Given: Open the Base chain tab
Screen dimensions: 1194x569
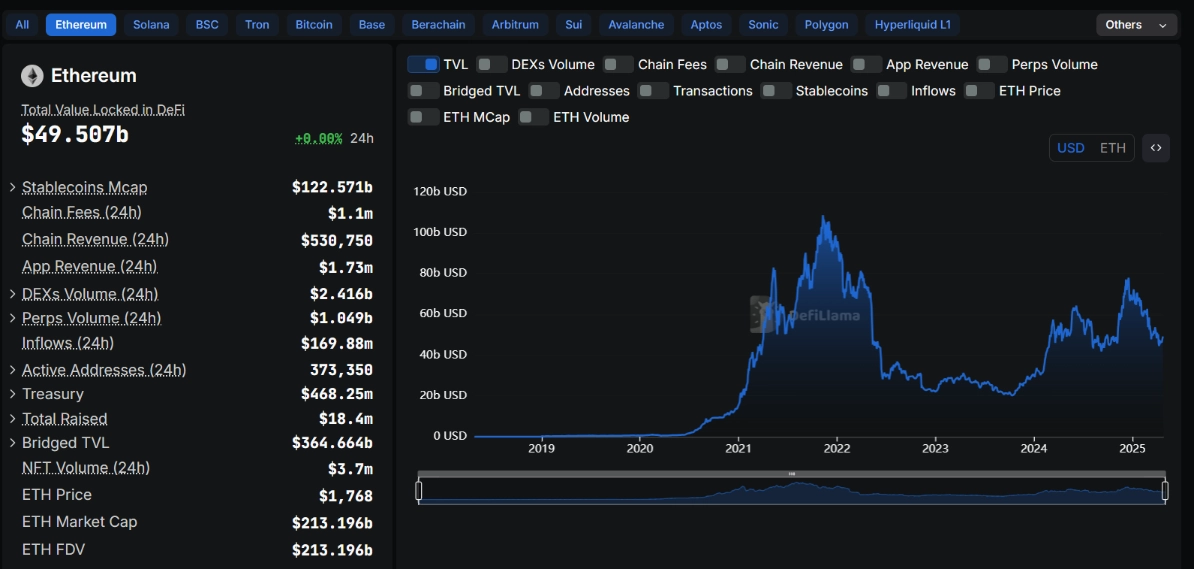Looking at the screenshot, I should [372, 25].
